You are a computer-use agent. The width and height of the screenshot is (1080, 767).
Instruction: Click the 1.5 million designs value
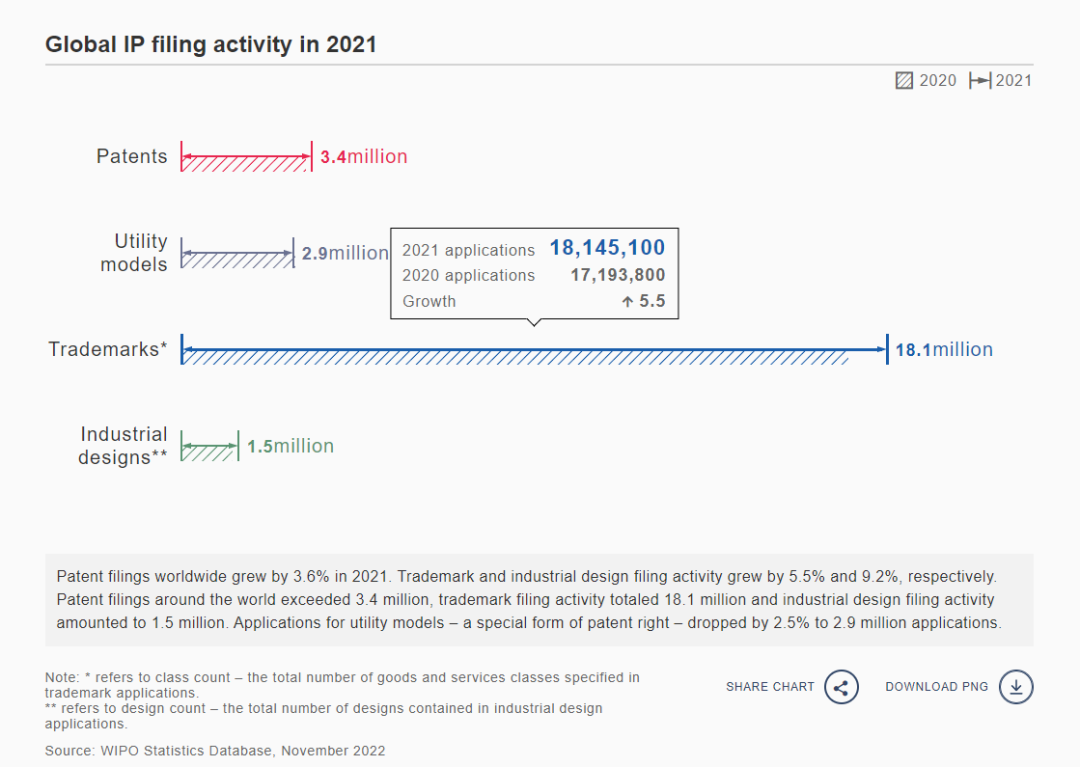(290, 446)
